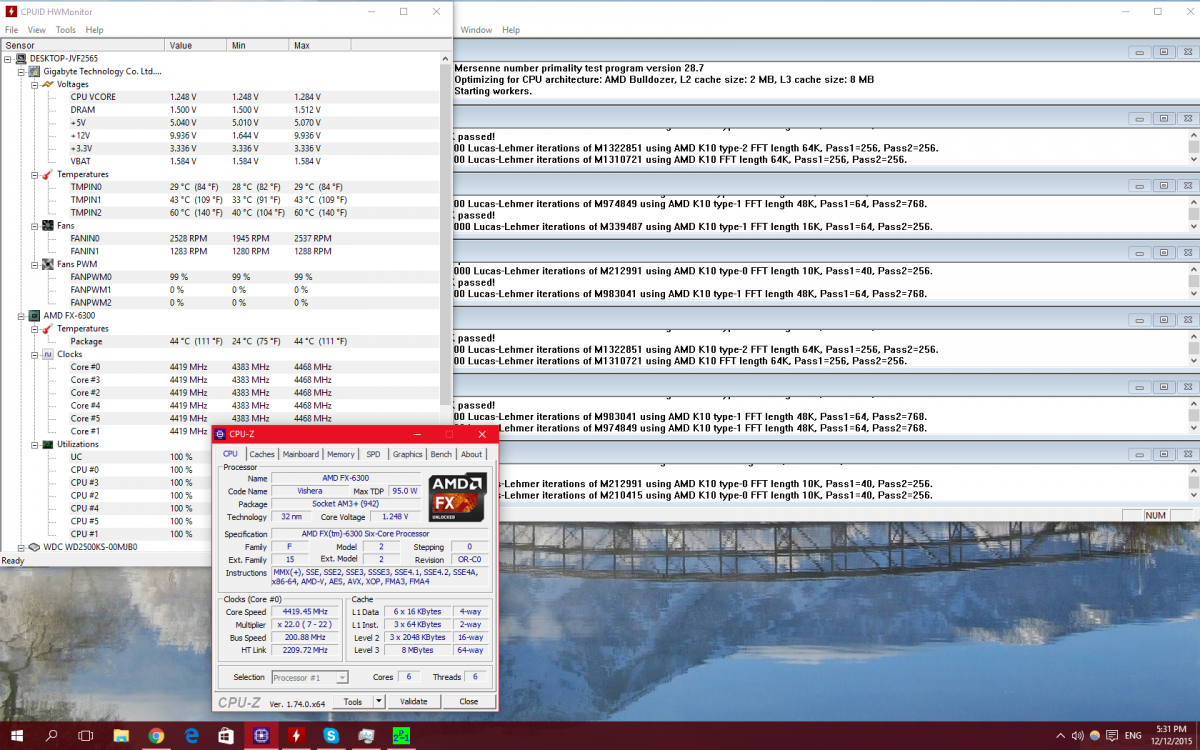
Task: Click the Validate button in CPU-Z
Action: pos(414,702)
